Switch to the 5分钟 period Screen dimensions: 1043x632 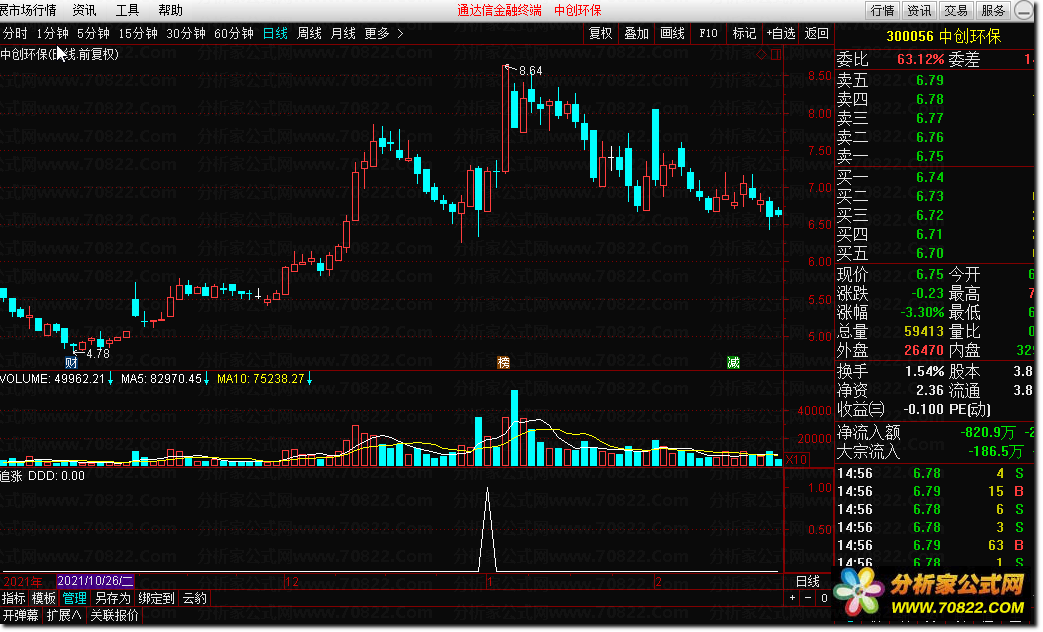click(x=93, y=33)
